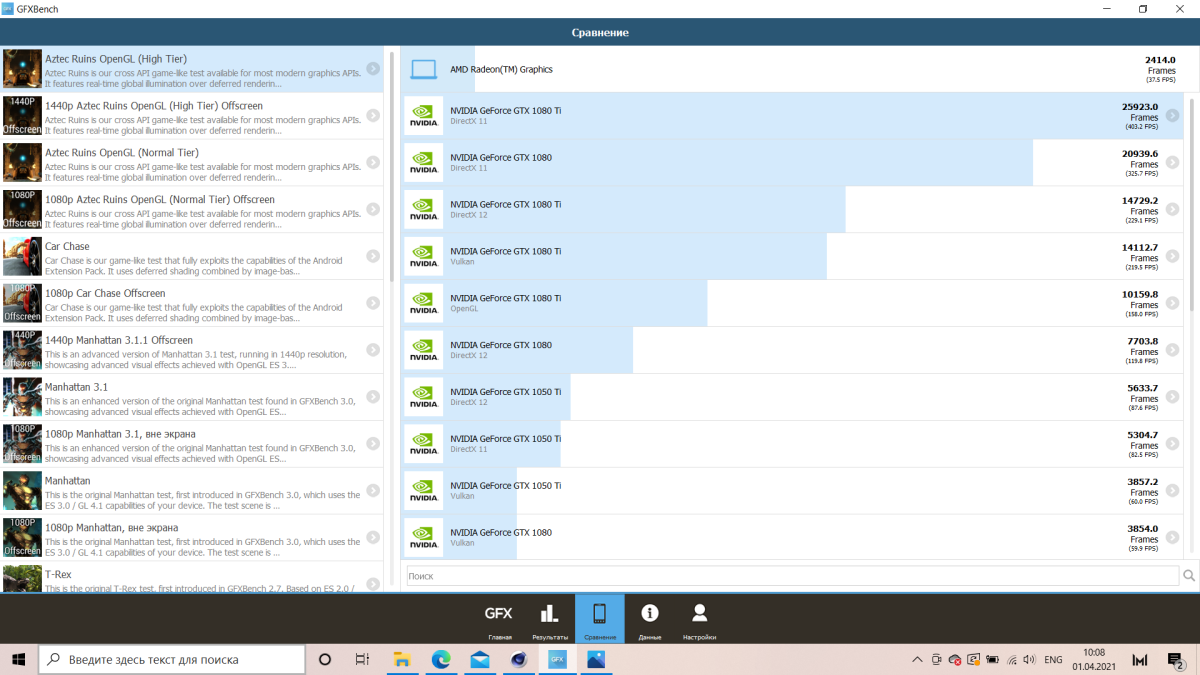This screenshot has width=1200, height=675.
Task: Select 1440p Manhattan 3.1.1 Offscreen test
Action: tap(200, 350)
